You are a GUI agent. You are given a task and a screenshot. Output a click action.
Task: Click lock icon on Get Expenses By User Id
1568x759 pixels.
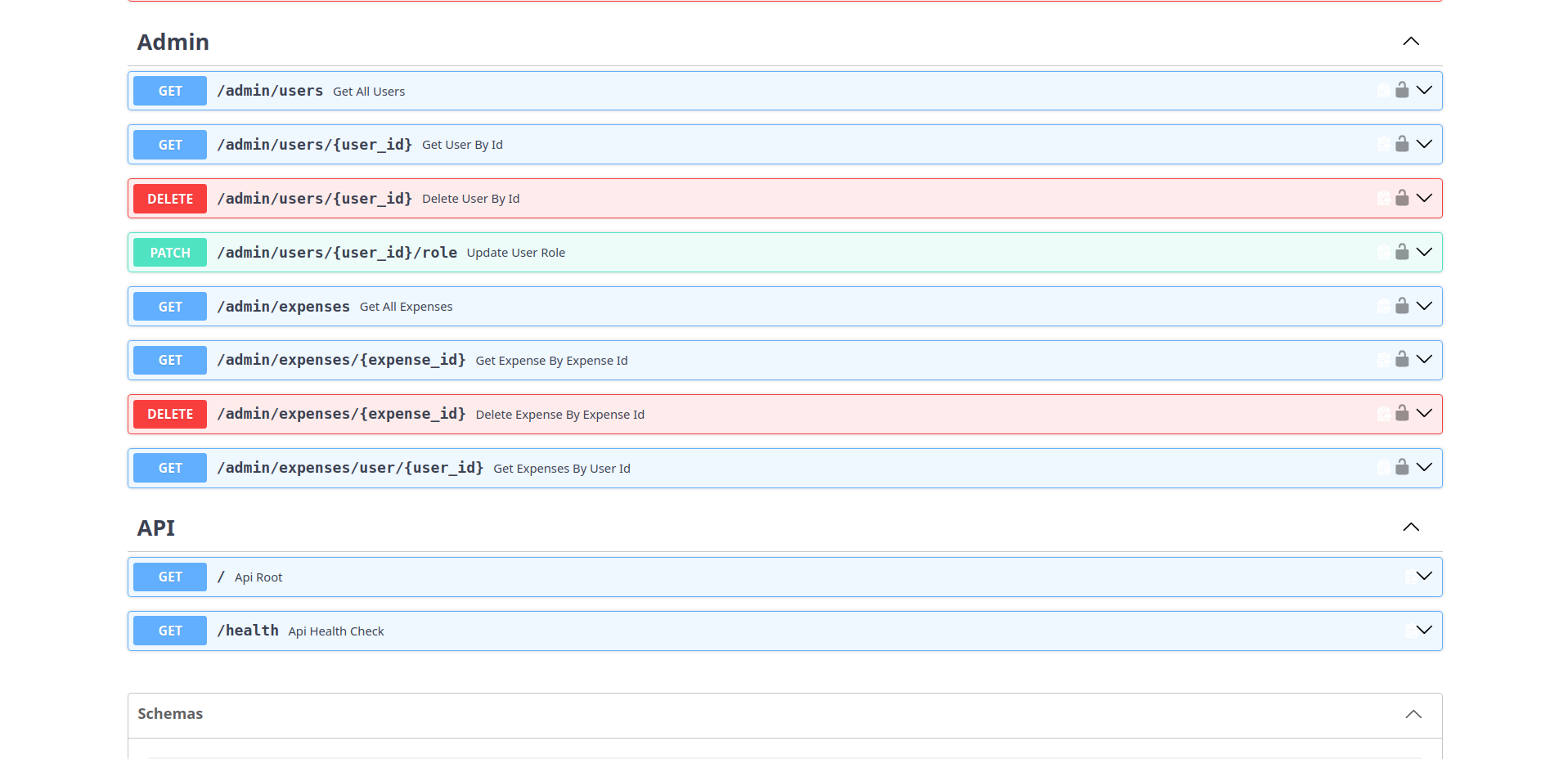(x=1402, y=467)
